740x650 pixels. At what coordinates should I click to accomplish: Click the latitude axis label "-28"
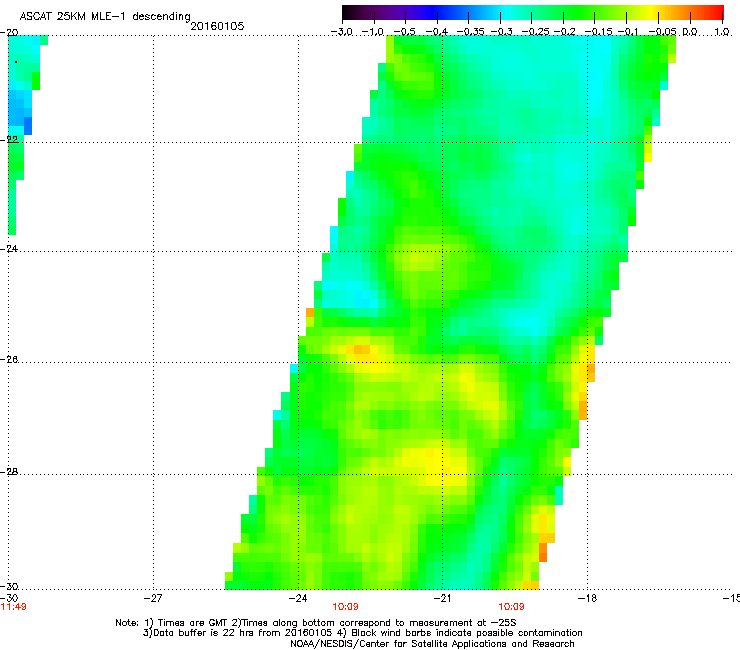pyautogui.click(x=9, y=472)
